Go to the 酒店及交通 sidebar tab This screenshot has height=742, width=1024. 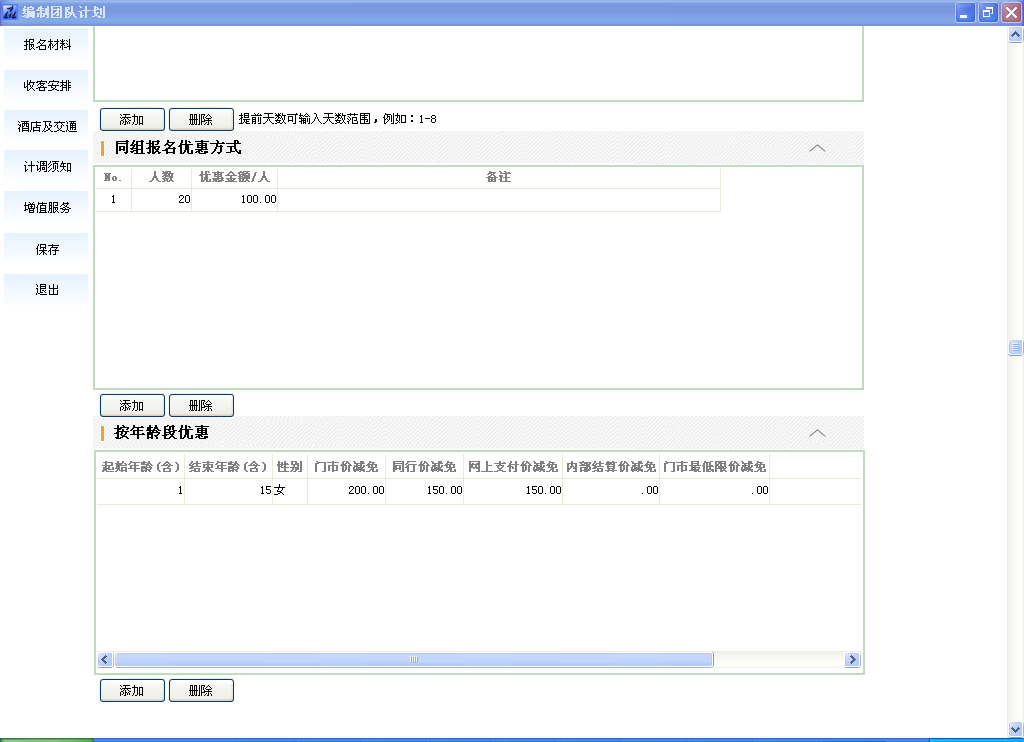(x=47, y=127)
